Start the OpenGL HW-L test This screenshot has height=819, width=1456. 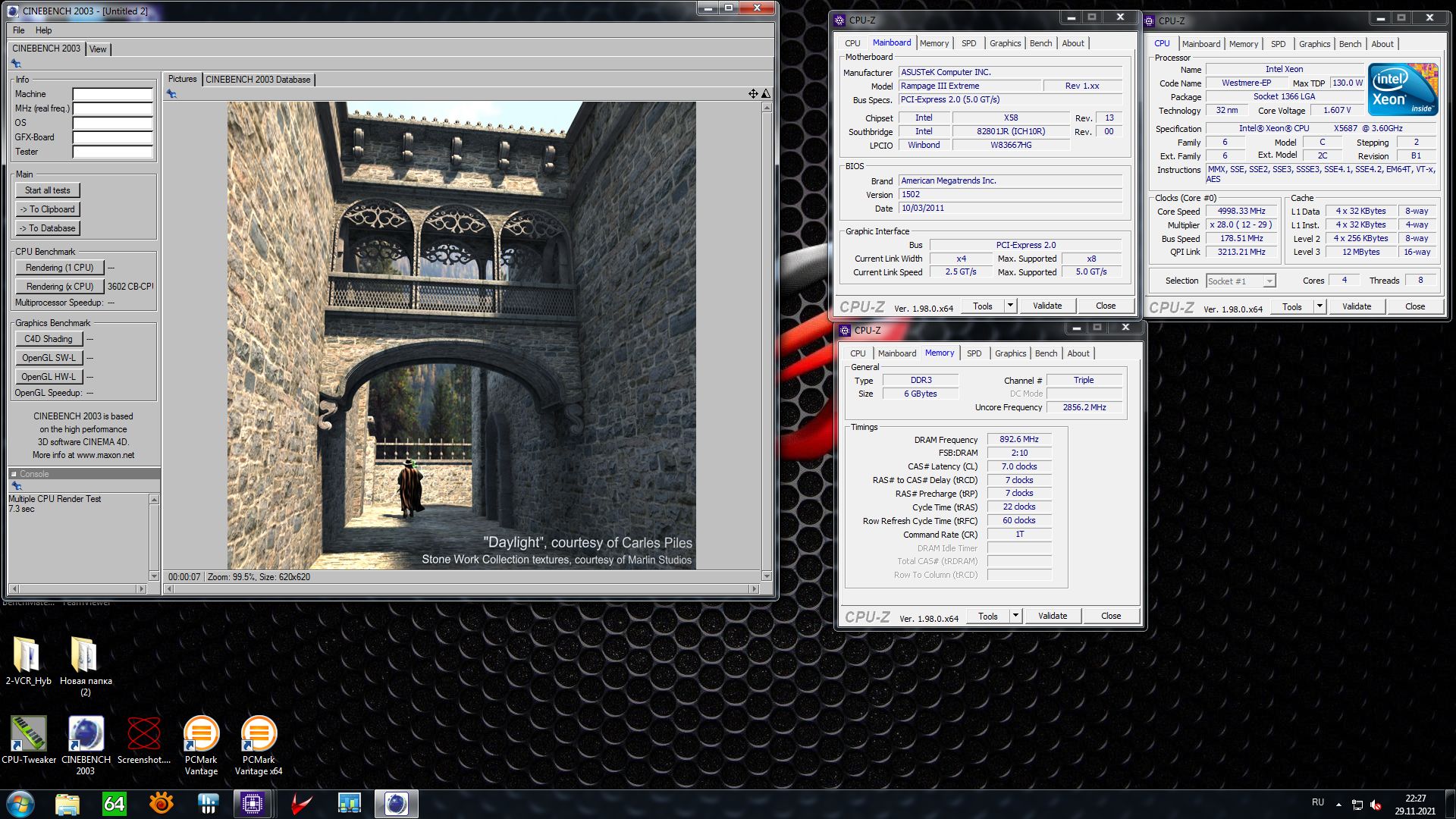[49, 377]
